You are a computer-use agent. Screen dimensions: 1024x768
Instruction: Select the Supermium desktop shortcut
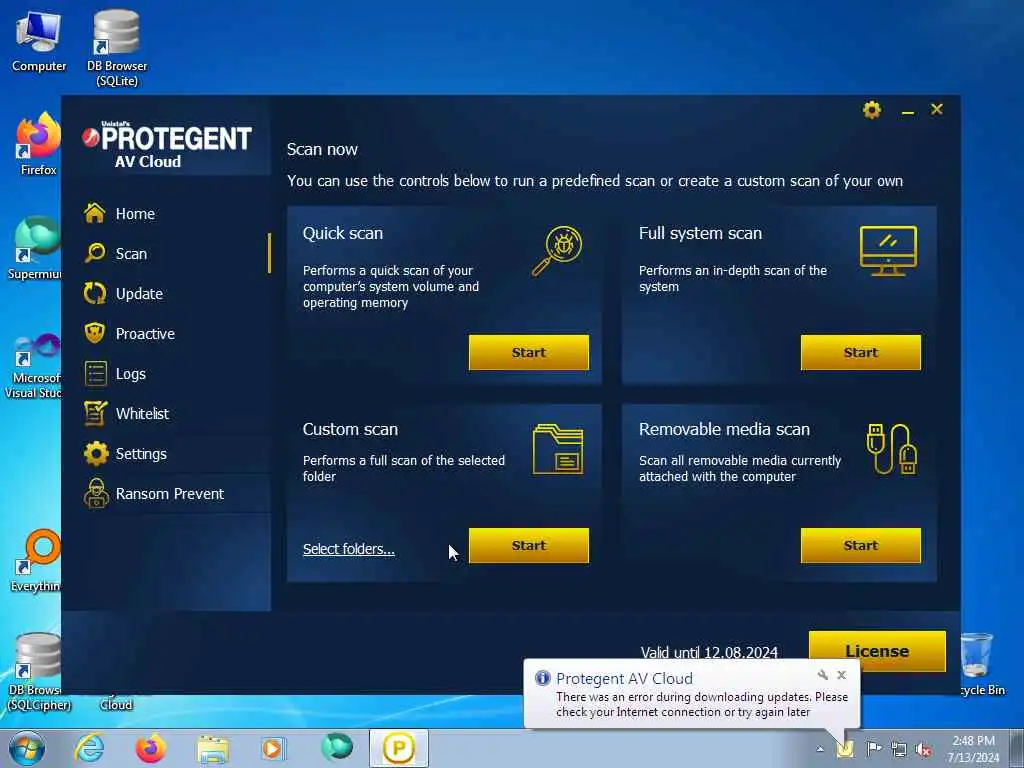coord(35,248)
